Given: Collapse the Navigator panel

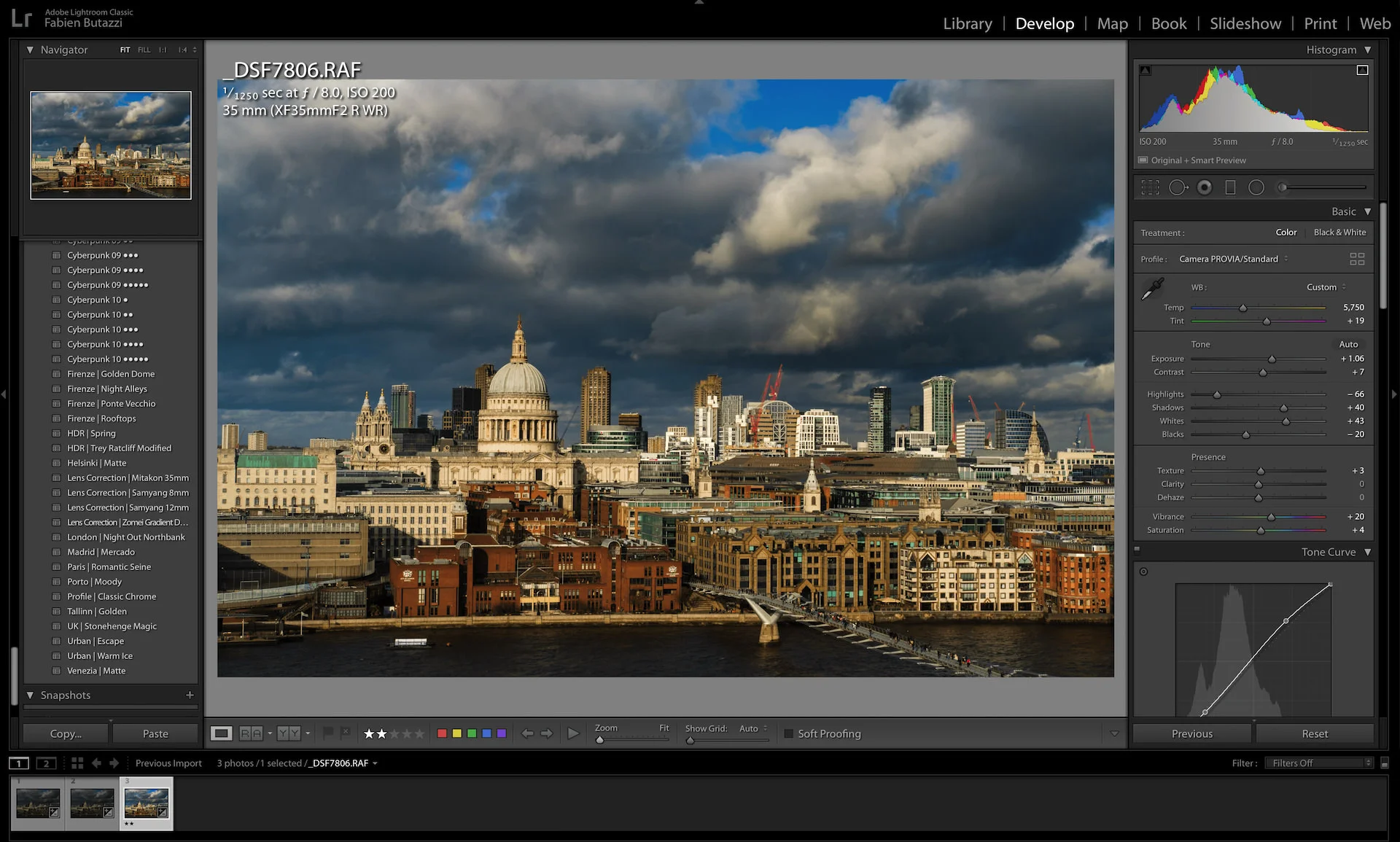Looking at the screenshot, I should 30,50.
